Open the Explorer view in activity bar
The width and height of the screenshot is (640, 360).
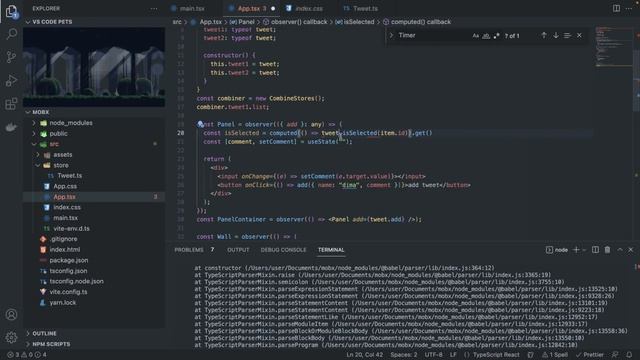click(11, 11)
